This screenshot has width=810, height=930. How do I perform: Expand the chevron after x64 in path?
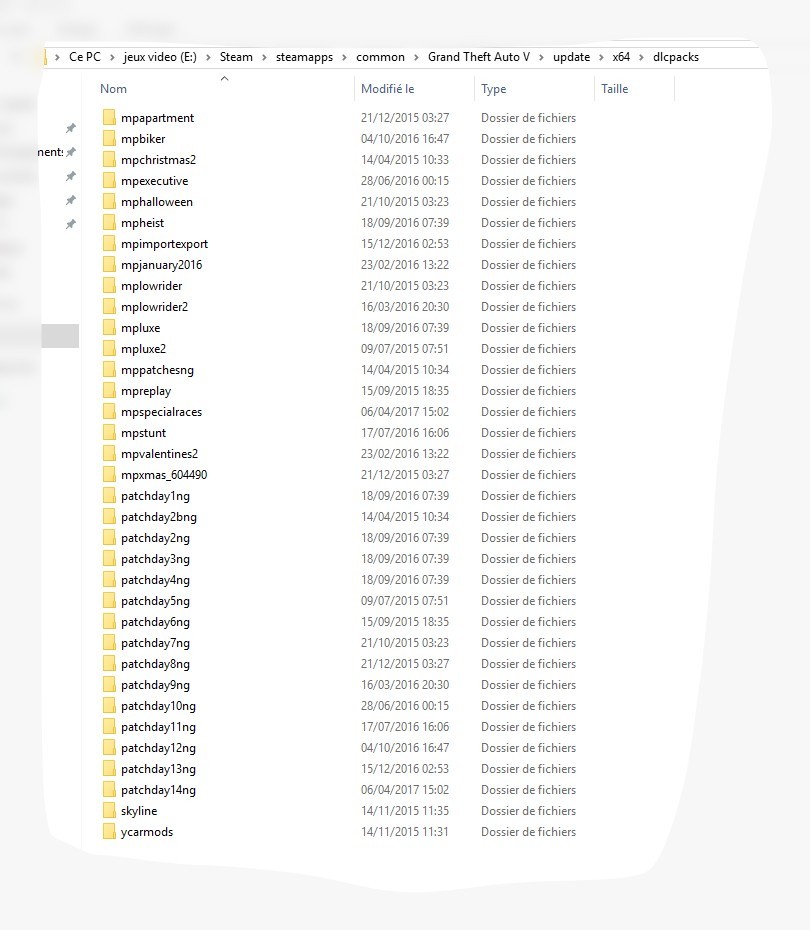641,58
